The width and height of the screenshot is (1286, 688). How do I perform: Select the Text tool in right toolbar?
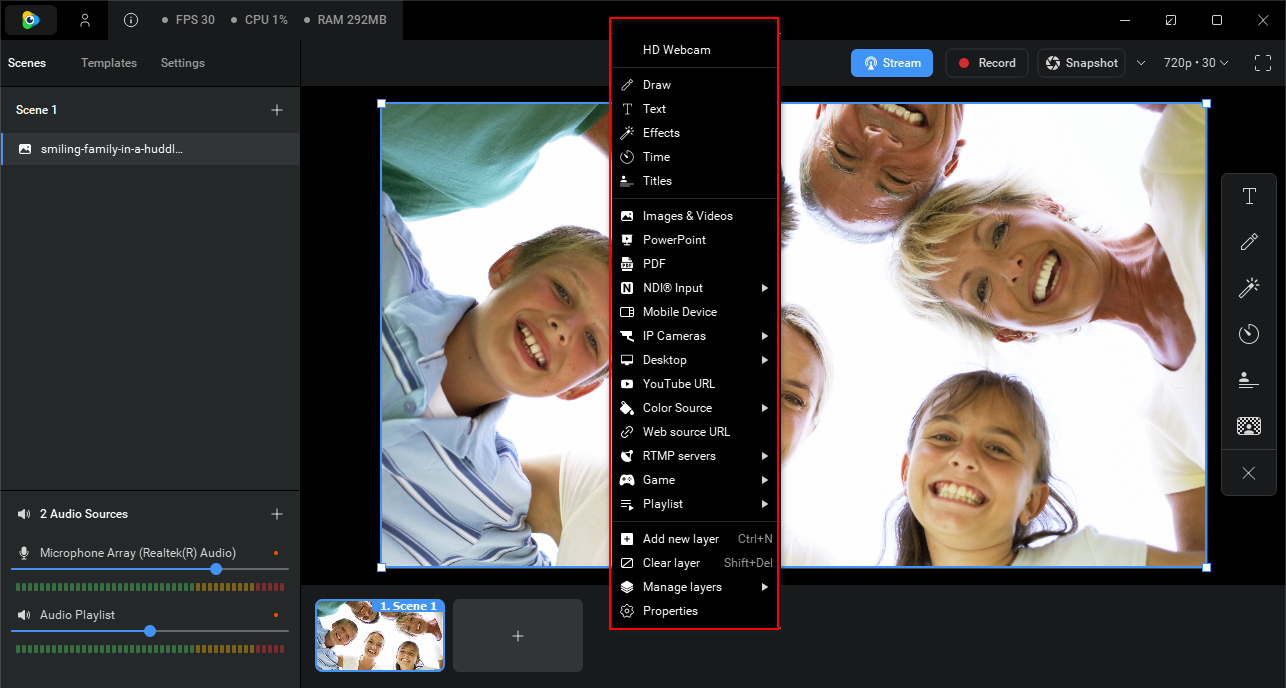tap(1248, 196)
